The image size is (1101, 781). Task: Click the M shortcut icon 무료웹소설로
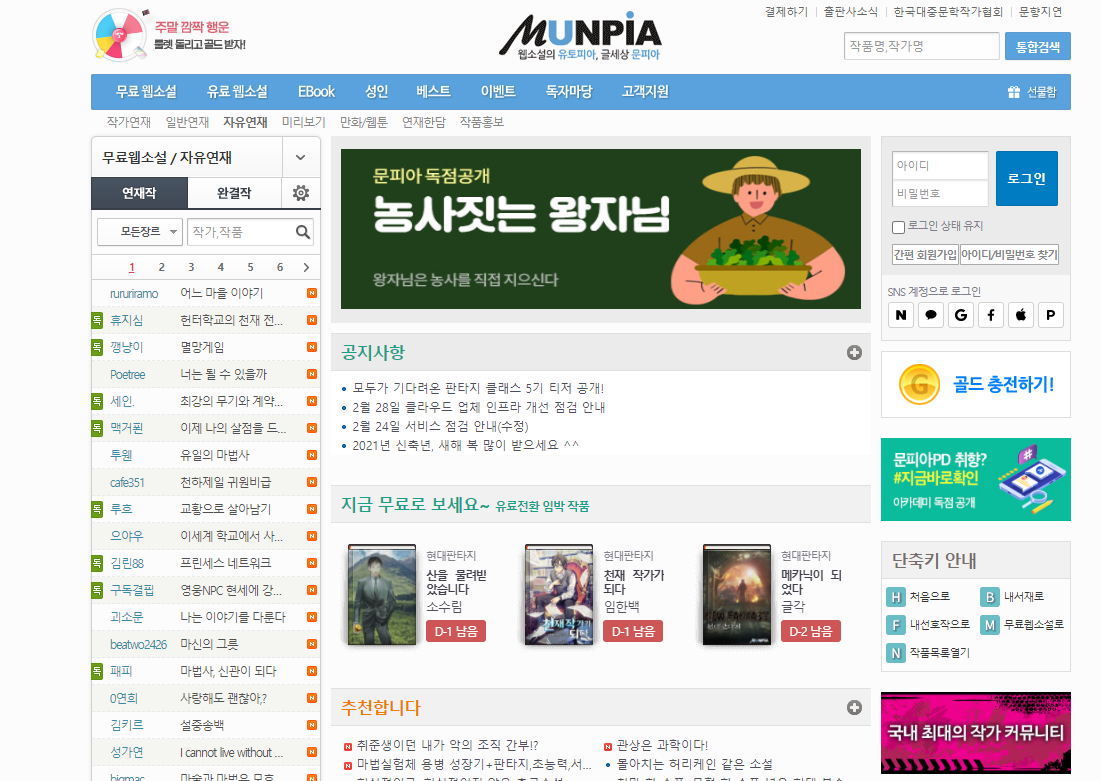(989, 624)
